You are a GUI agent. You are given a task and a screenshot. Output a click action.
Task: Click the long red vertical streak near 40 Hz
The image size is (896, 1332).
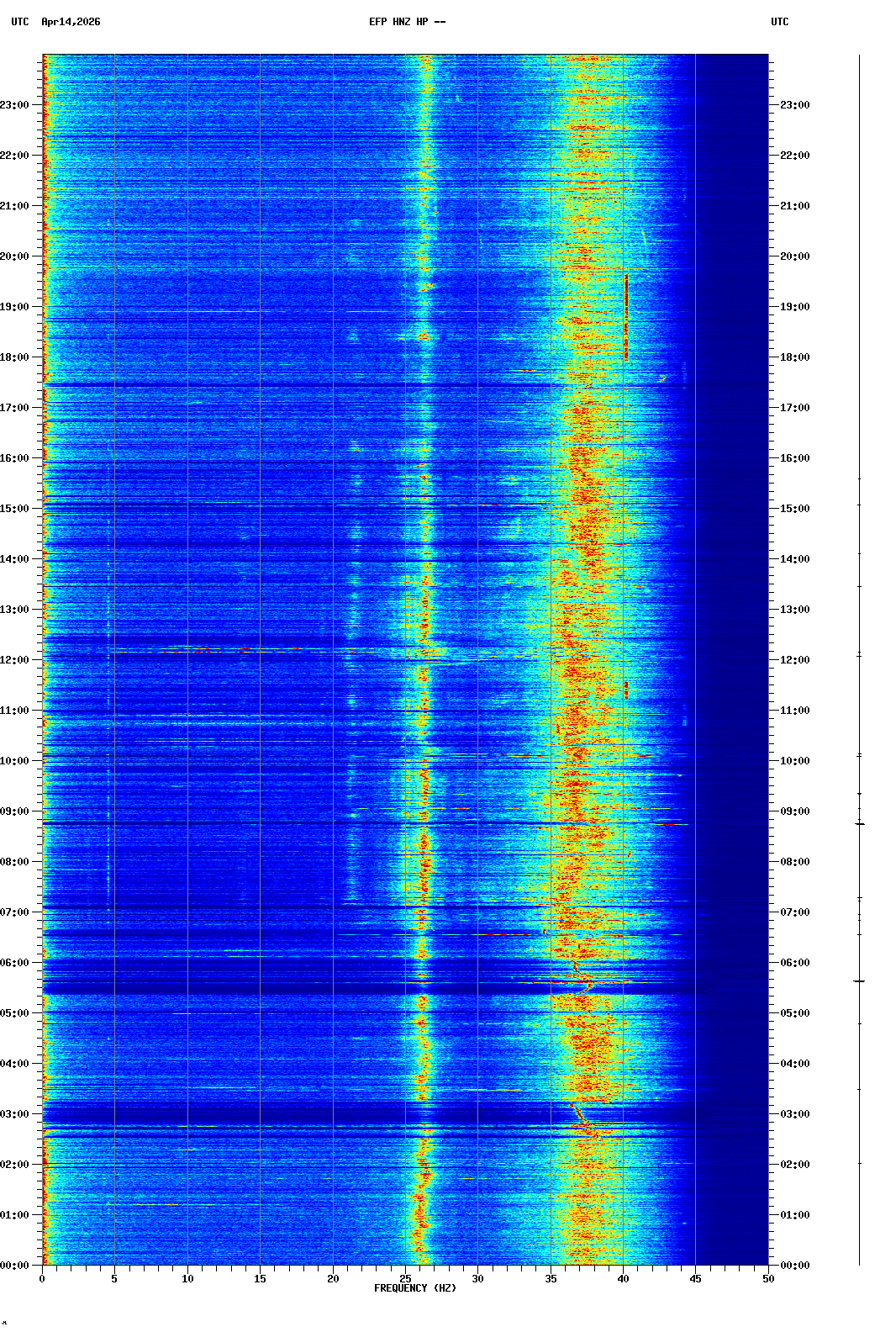coord(626,318)
